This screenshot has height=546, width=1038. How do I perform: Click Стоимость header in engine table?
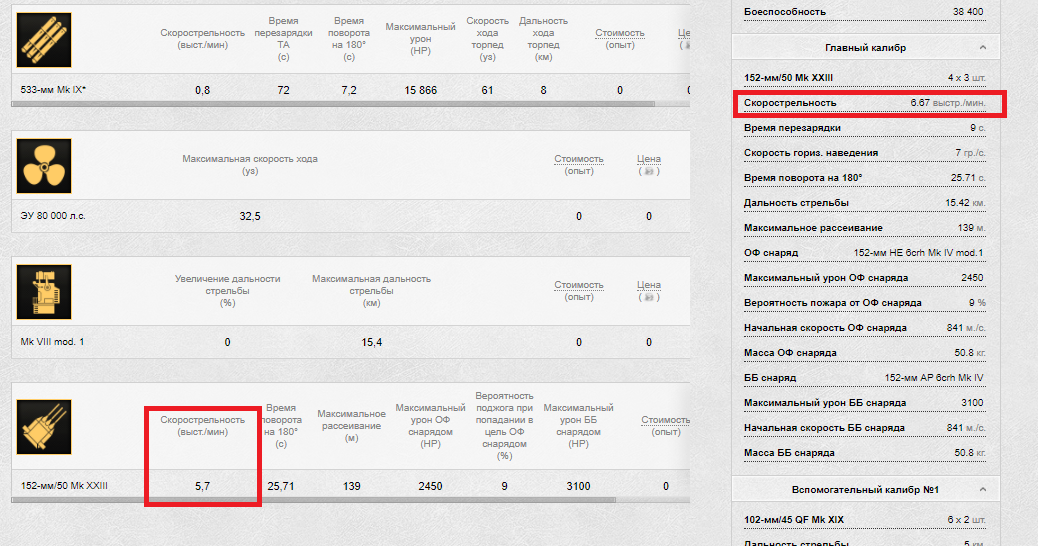click(579, 159)
